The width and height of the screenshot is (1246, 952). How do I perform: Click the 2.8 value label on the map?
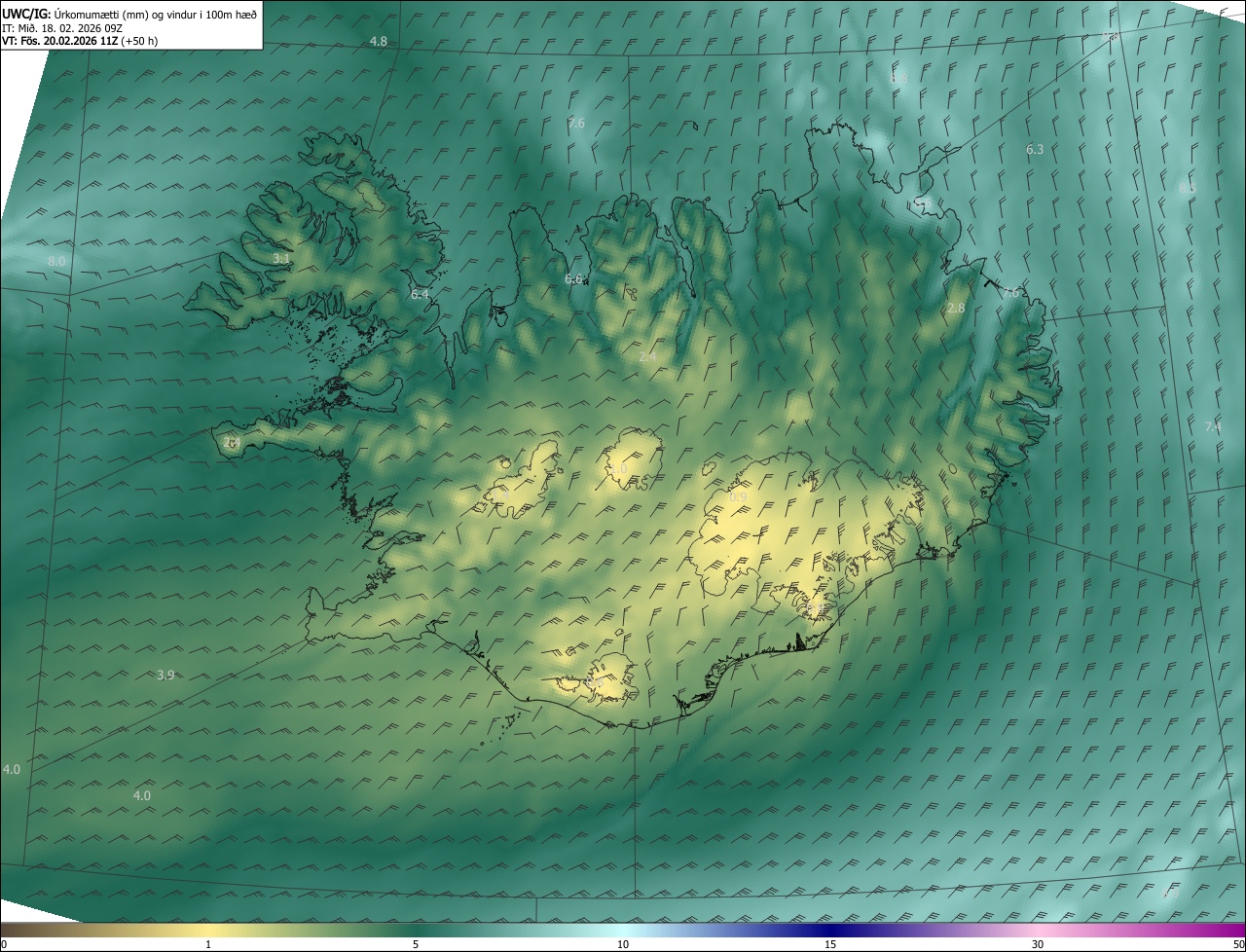click(x=956, y=308)
